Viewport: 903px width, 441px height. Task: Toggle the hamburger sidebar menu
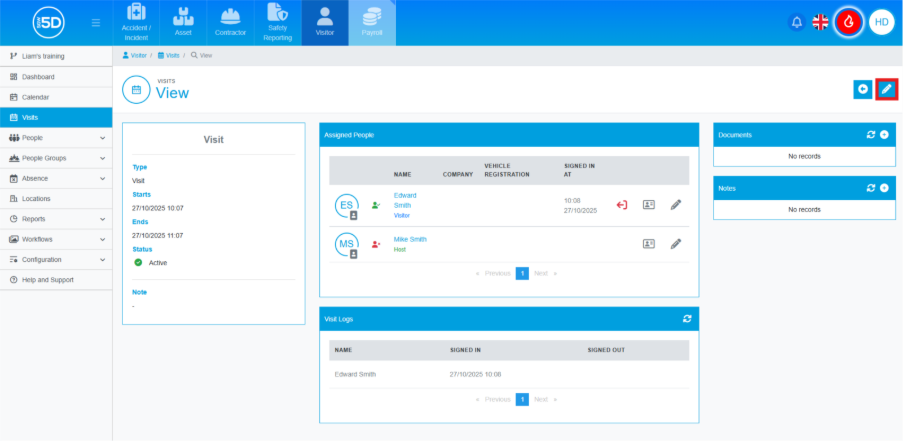(x=95, y=22)
